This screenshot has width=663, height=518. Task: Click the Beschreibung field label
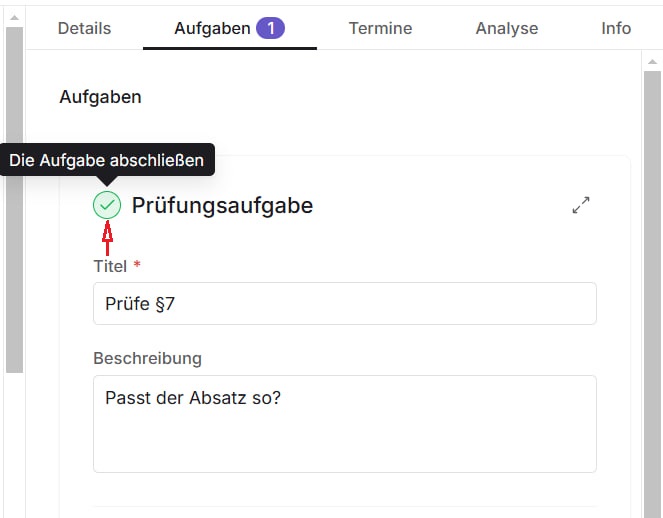147,358
